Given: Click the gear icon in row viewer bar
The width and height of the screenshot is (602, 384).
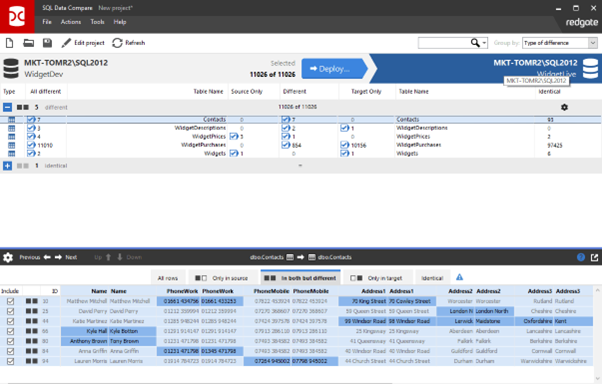Looking at the screenshot, I should (8, 257).
